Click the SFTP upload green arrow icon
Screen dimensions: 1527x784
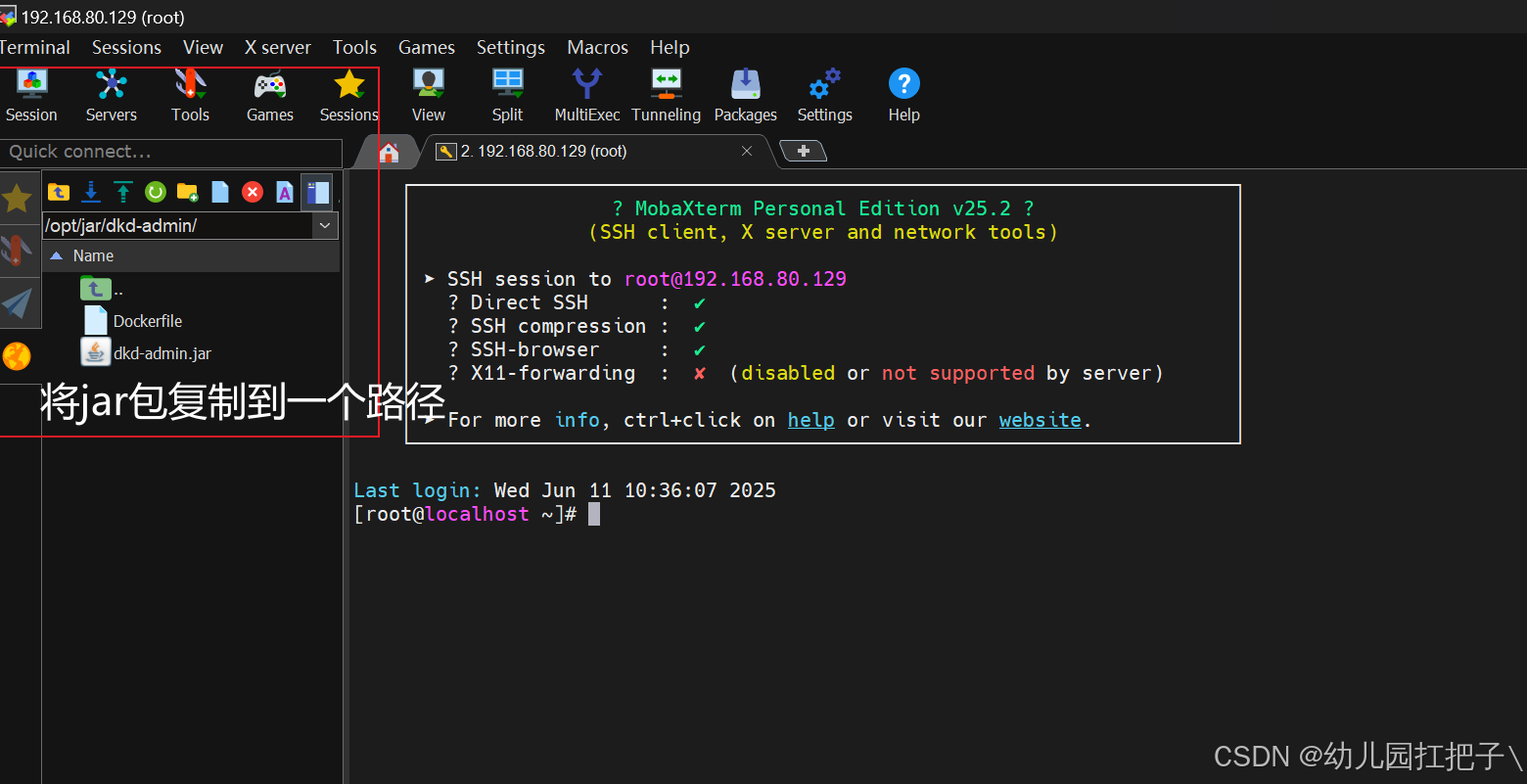tap(123, 192)
